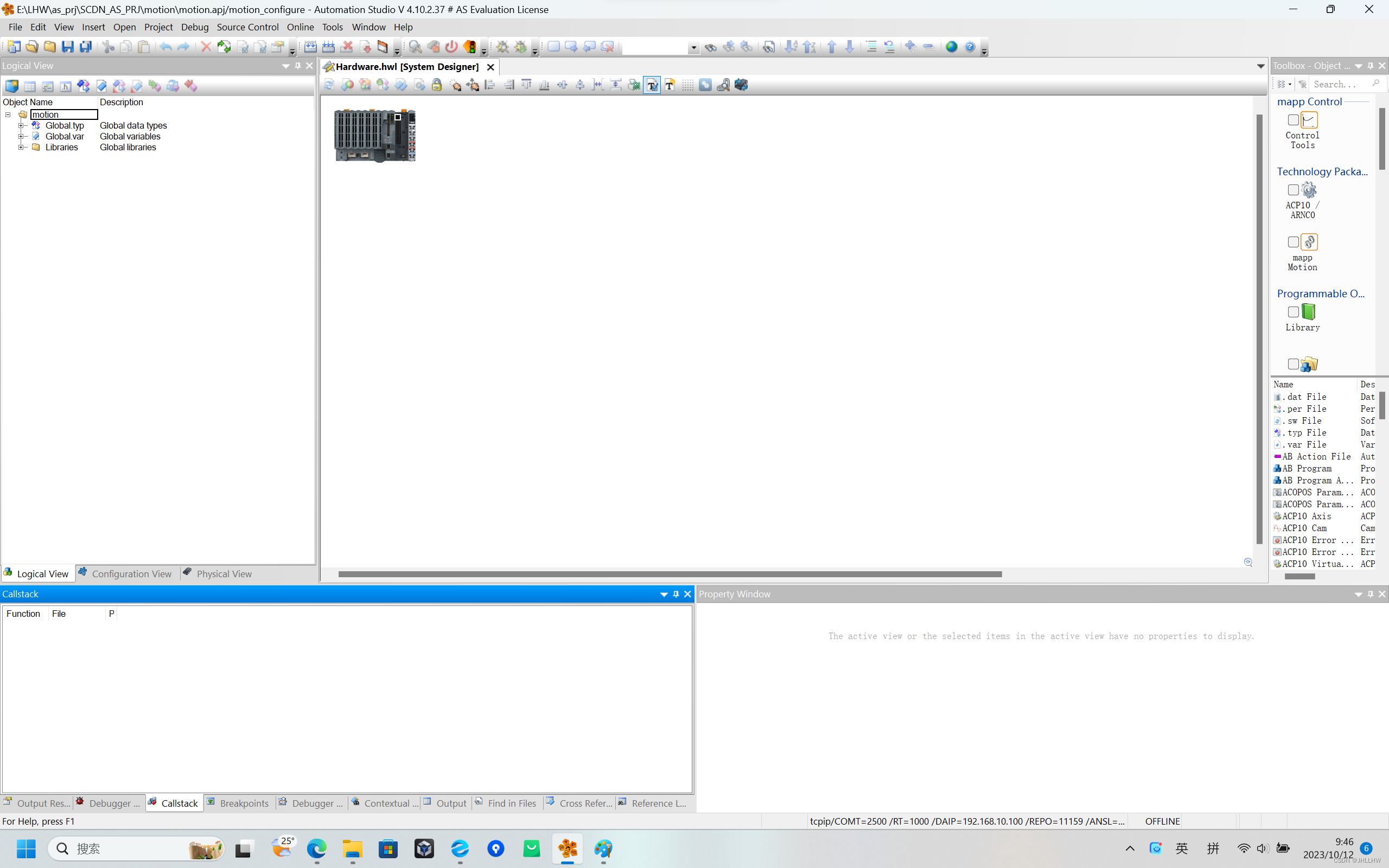The image size is (1389, 868).
Task: Enable the Library checkbox in Toolbox
Action: point(1293,312)
